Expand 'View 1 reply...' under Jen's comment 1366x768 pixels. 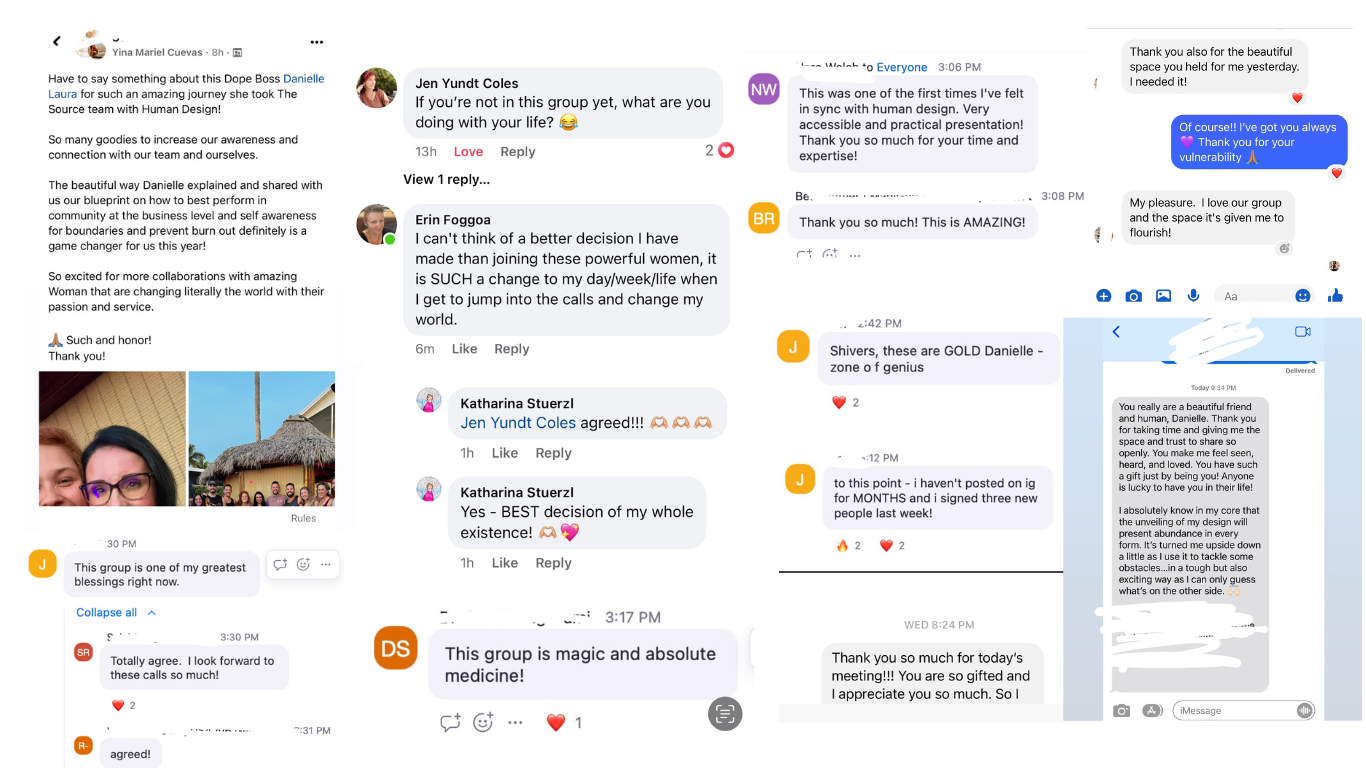(x=446, y=179)
